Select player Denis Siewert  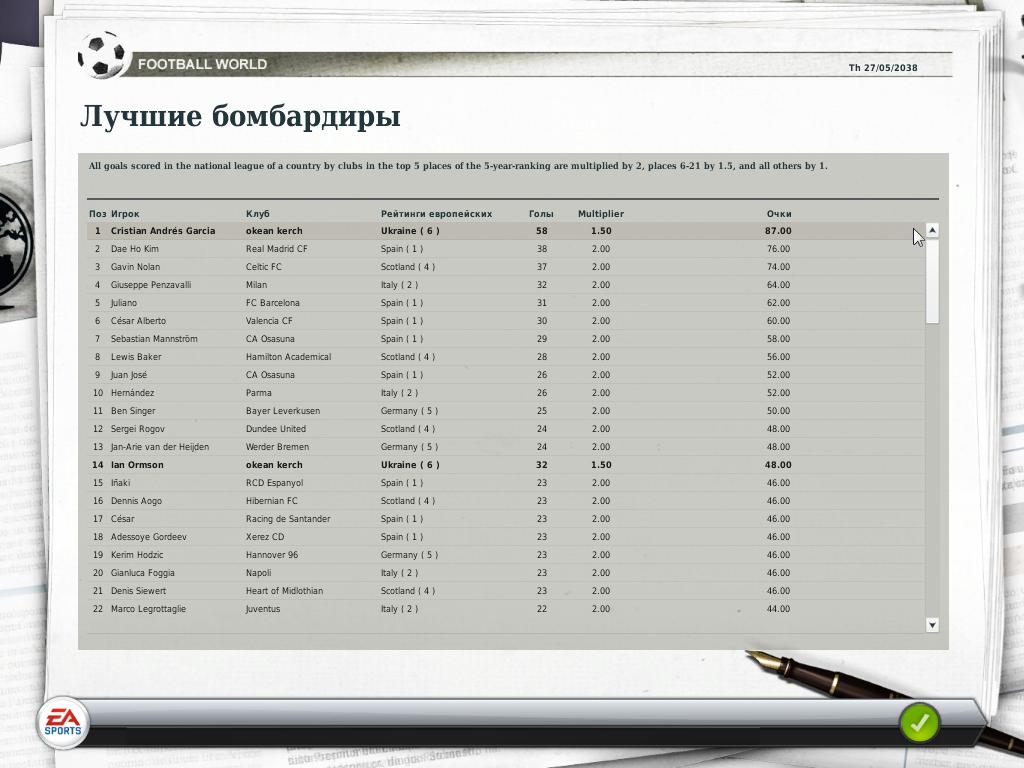pyautogui.click(x=138, y=590)
